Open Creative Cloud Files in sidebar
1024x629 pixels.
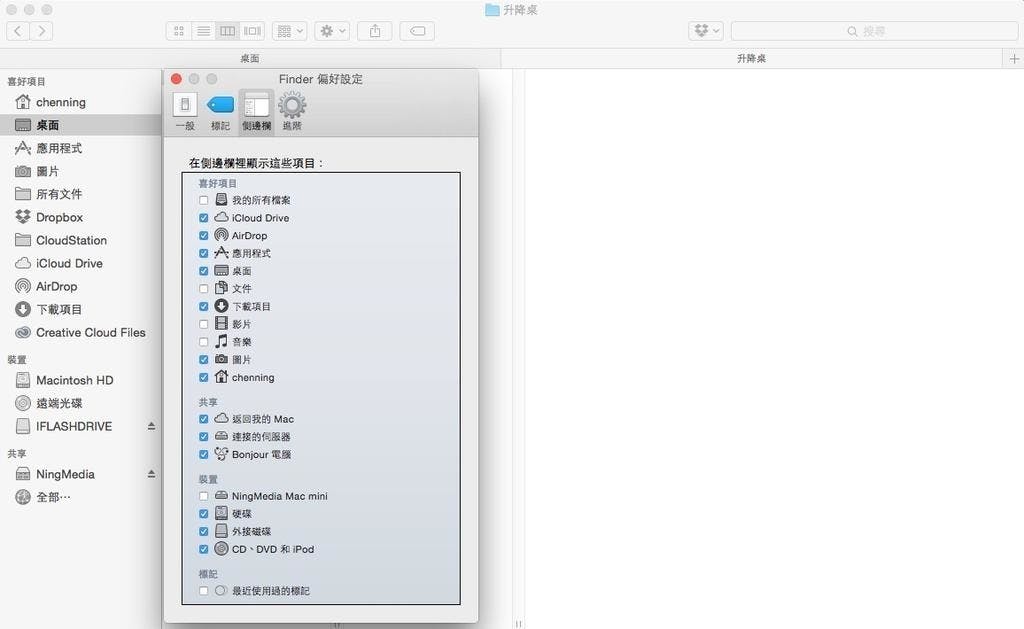tap(90, 333)
